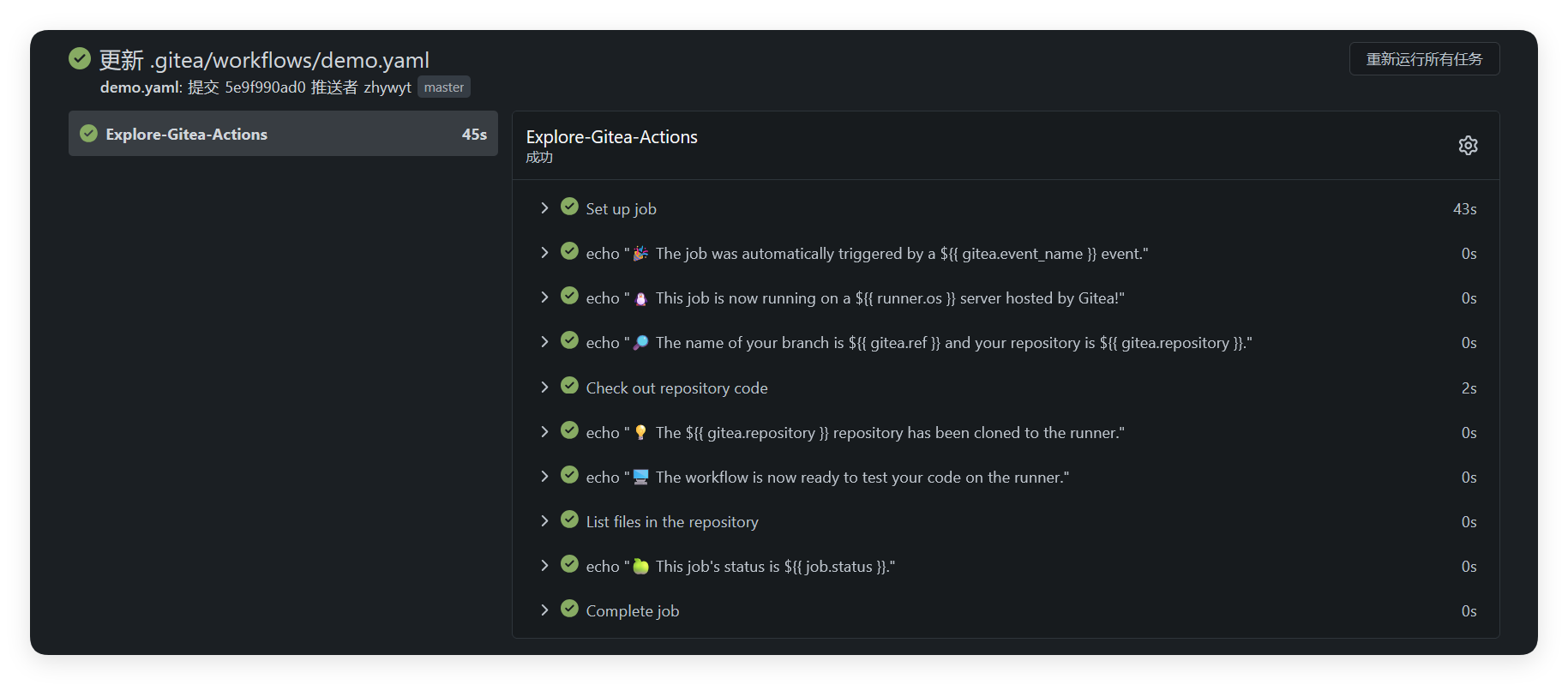Open the zhywyt user profile link

click(387, 87)
